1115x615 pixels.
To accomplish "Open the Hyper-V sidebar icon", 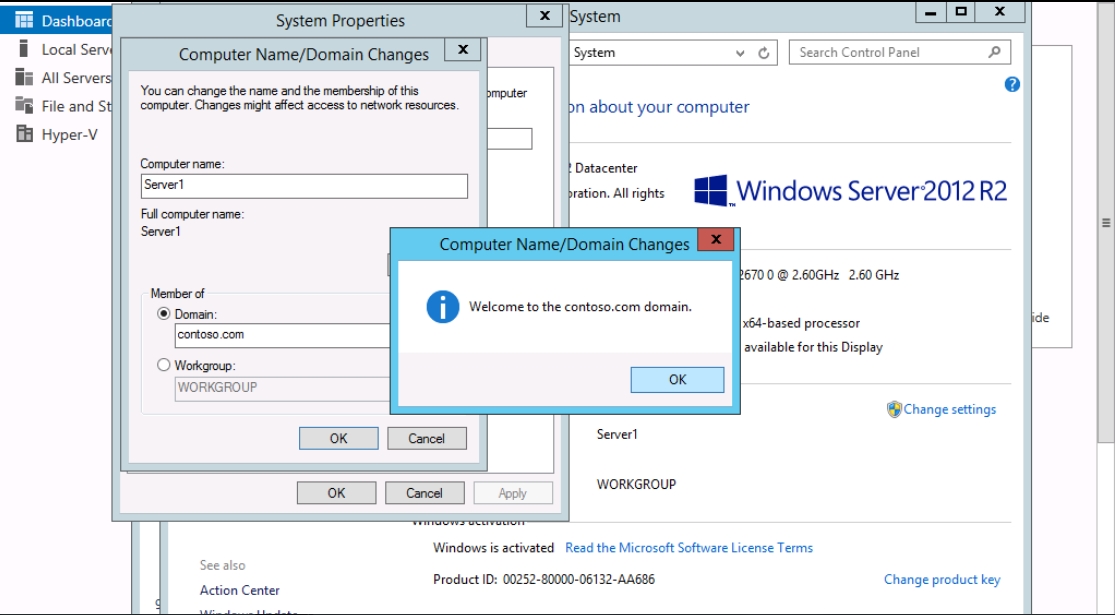I will (24, 134).
